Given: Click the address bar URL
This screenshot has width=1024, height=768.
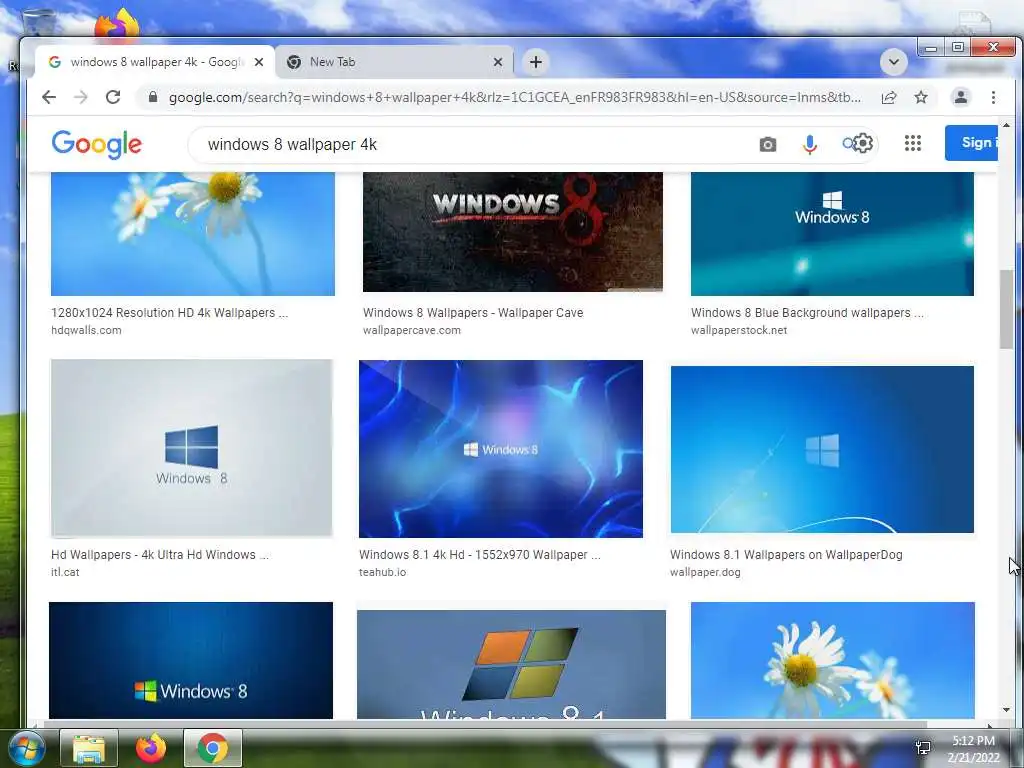Looking at the screenshot, I should [x=515, y=97].
